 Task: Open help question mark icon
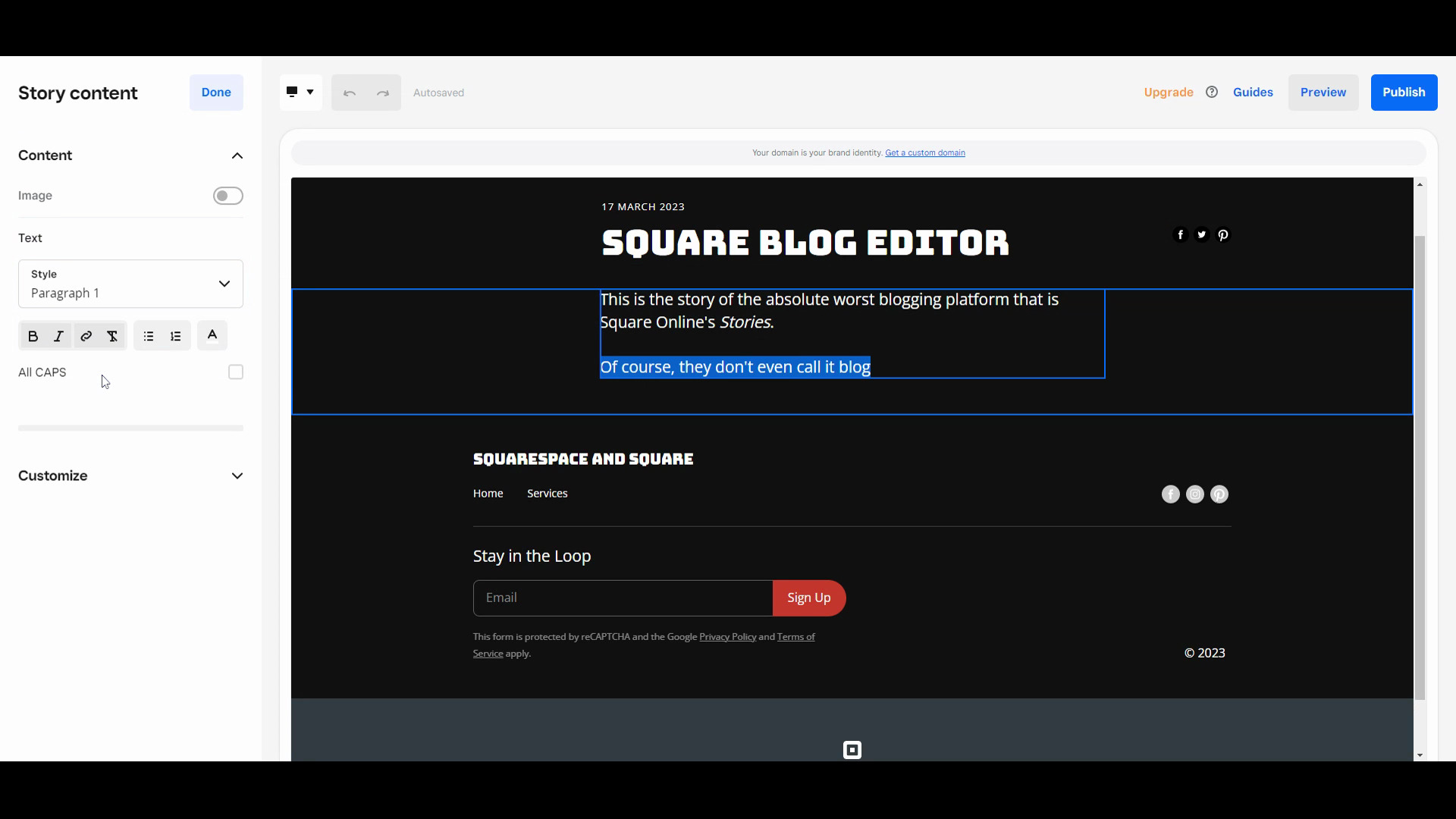click(x=1212, y=92)
